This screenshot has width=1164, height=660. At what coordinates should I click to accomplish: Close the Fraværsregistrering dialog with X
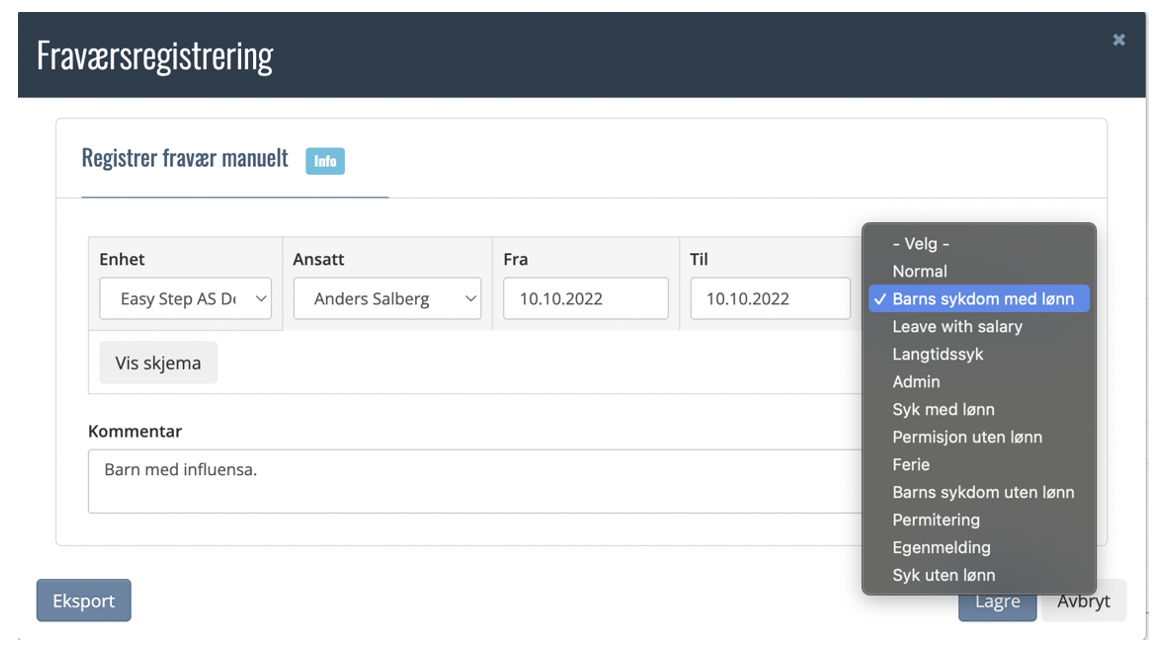(1119, 40)
